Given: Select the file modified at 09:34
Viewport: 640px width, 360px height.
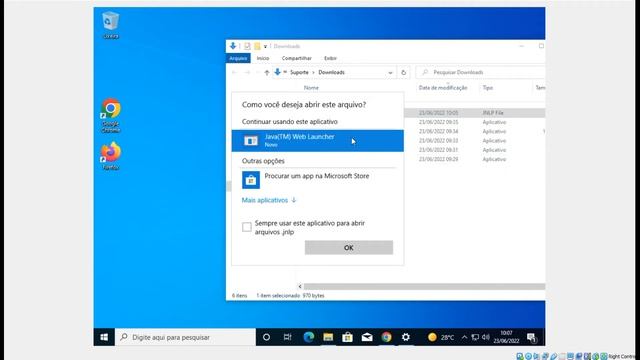Looking at the screenshot, I should pos(474,131).
